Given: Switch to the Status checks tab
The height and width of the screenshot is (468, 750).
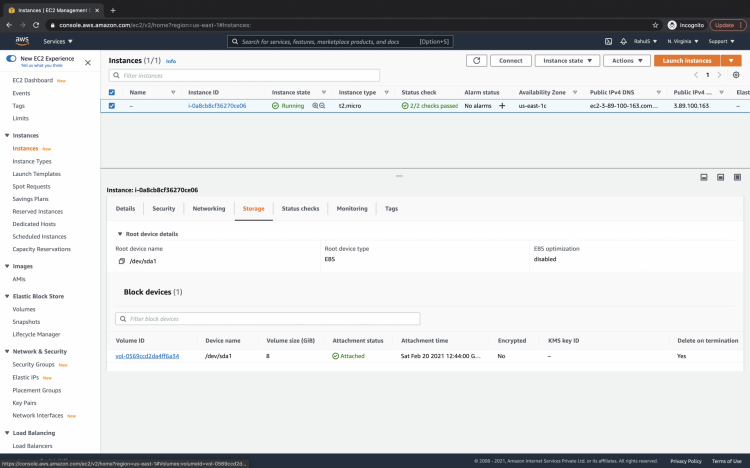Looking at the screenshot, I should click(300, 209).
